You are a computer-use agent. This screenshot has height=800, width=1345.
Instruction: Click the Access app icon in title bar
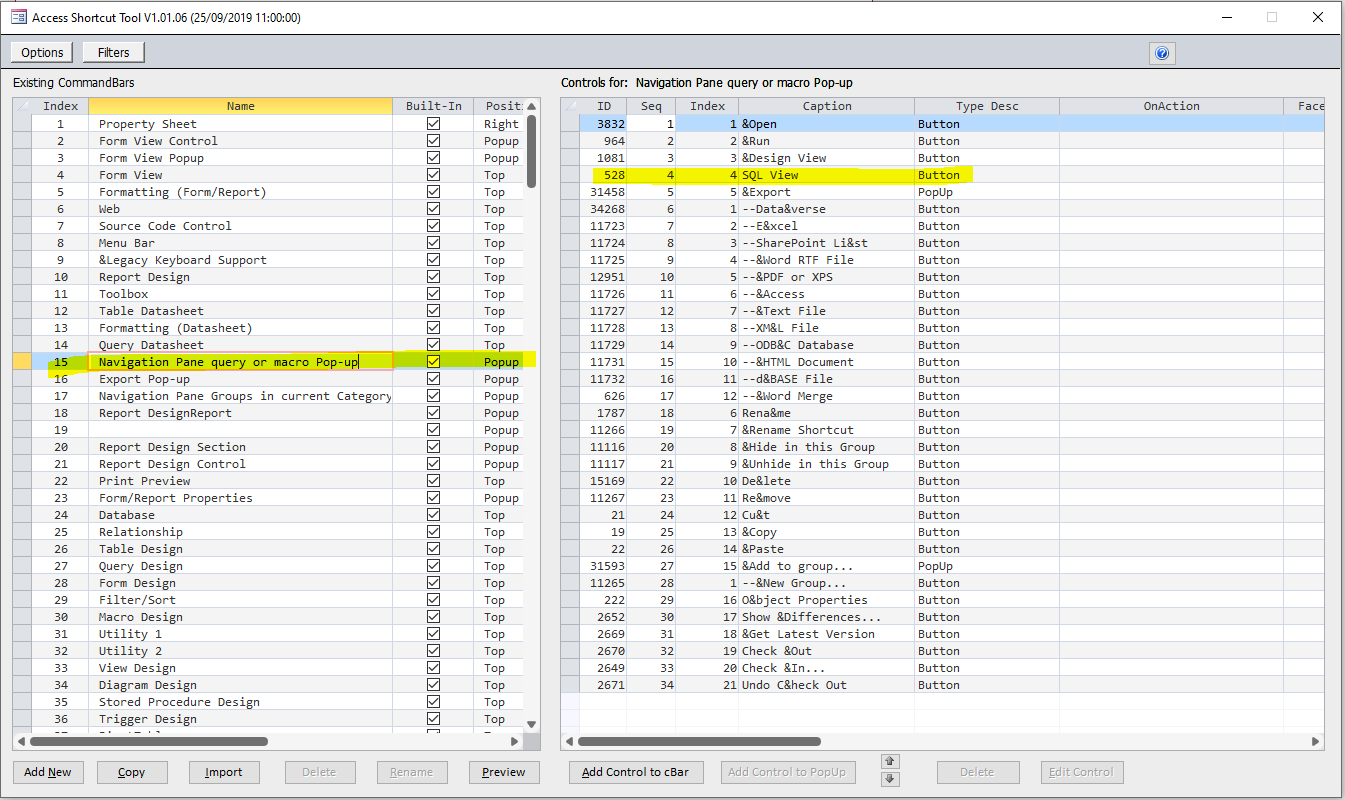[18, 17]
